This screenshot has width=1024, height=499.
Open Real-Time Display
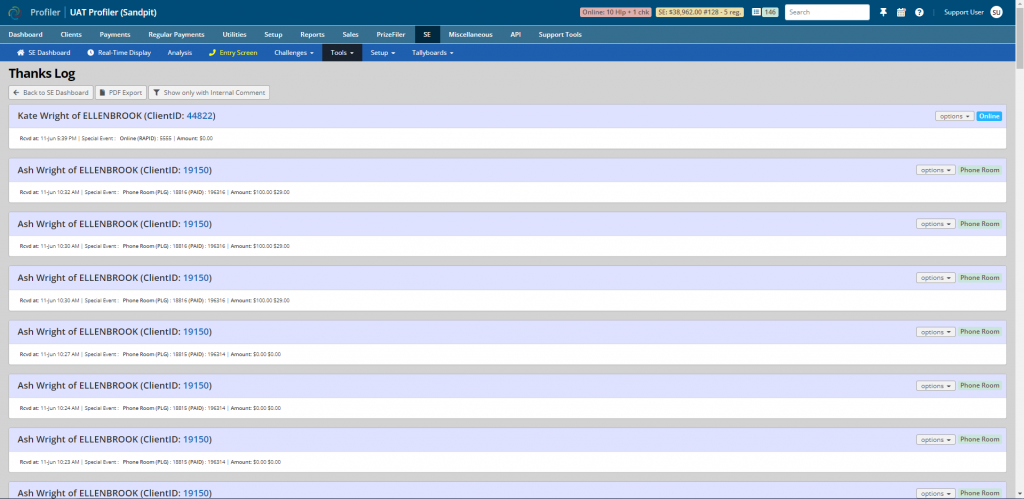pos(119,53)
